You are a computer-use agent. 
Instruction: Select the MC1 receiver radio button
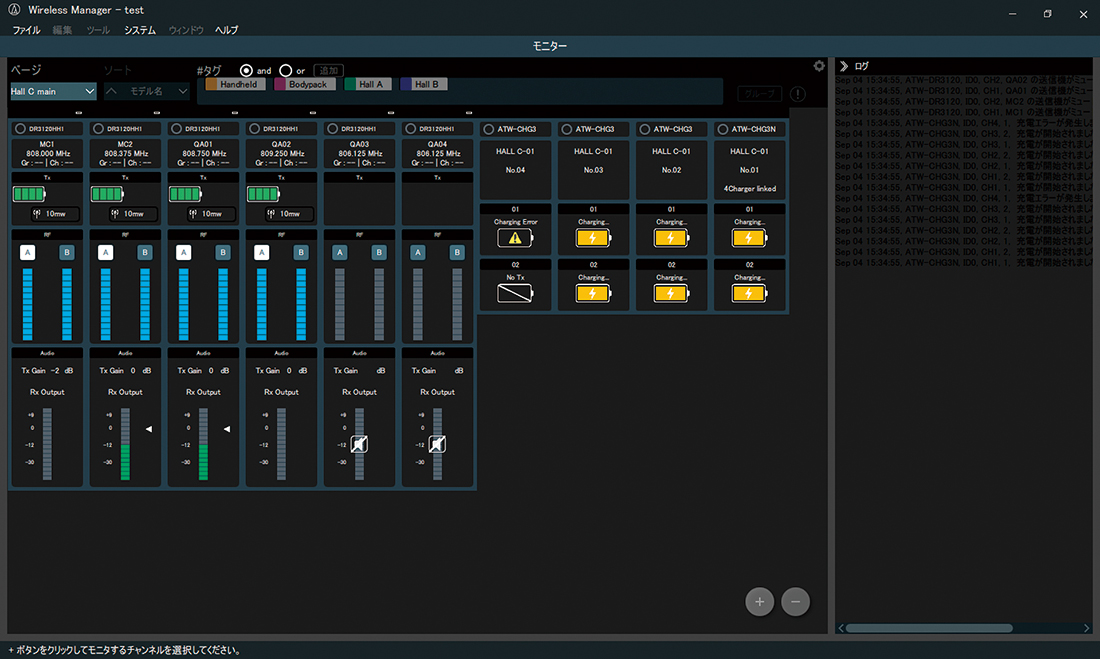[x=20, y=128]
